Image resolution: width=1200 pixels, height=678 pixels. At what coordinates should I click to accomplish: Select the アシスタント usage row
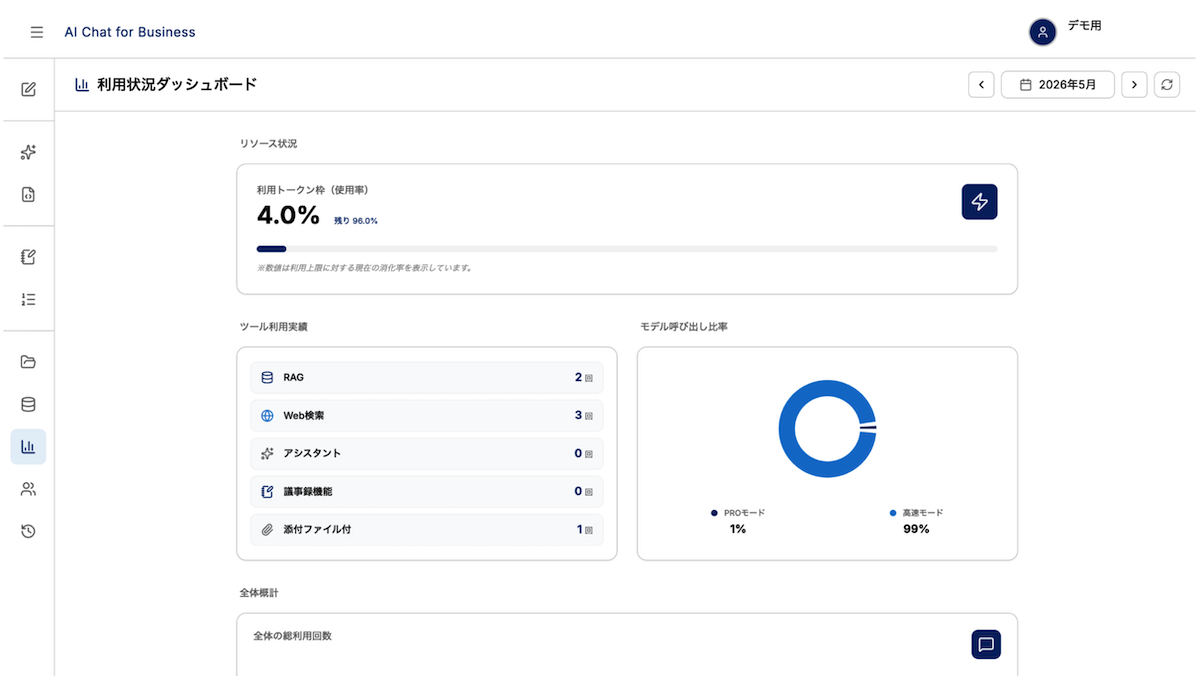pyautogui.click(x=427, y=454)
